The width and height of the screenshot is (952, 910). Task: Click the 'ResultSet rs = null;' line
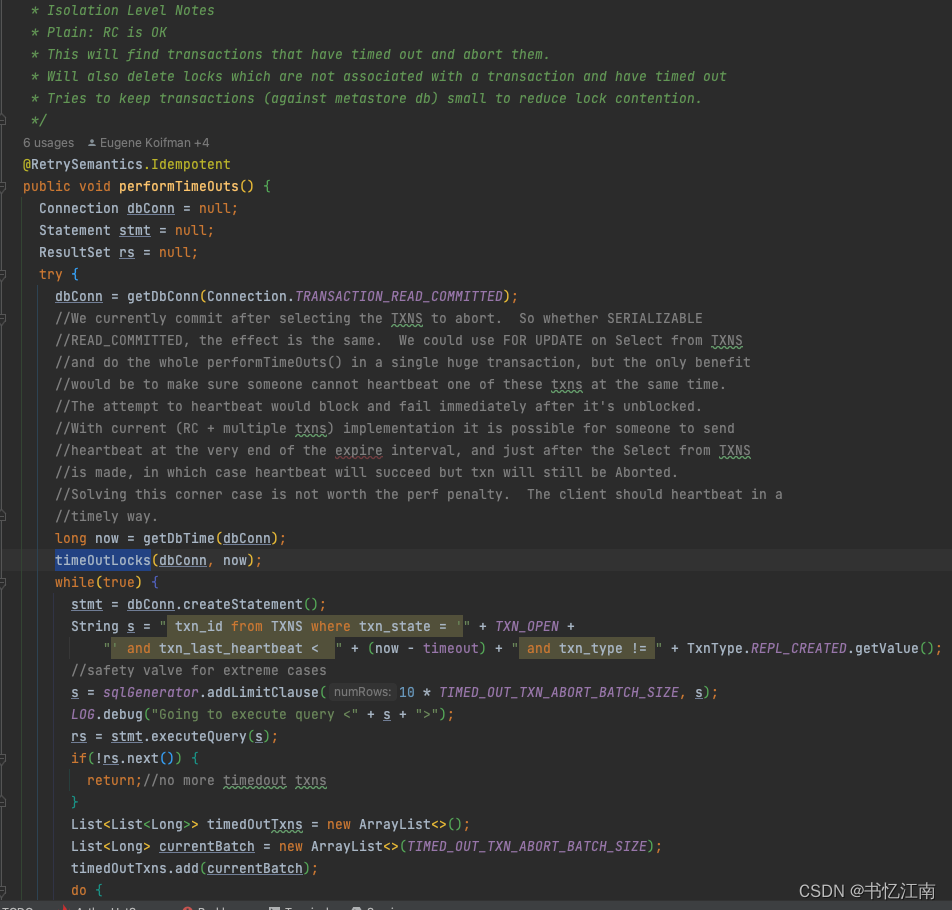pyautogui.click(x=118, y=253)
